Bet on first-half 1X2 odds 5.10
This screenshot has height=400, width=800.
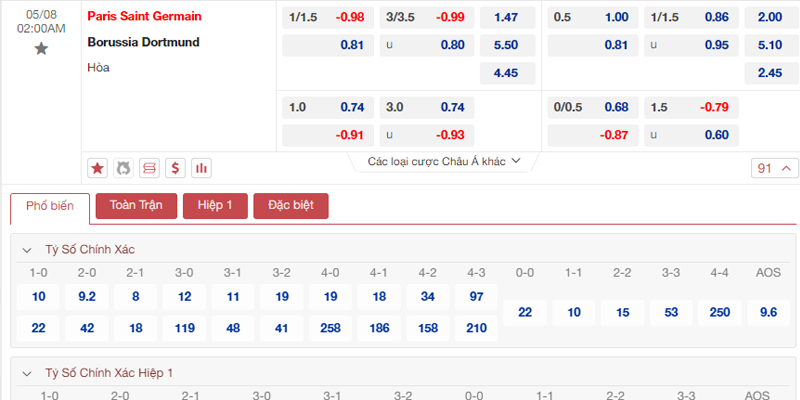771,45
